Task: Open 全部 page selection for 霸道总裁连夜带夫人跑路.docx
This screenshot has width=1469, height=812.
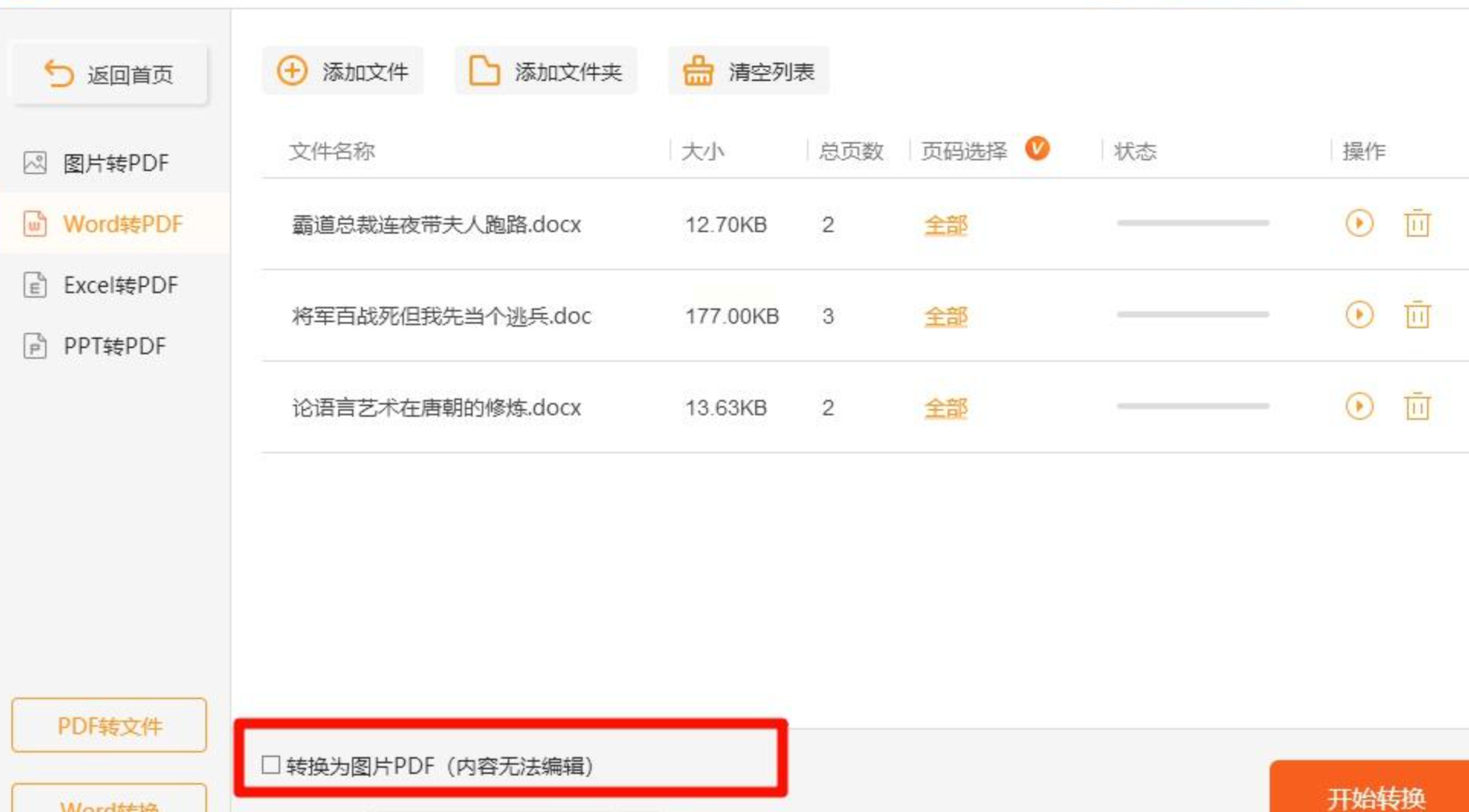Action: click(945, 225)
